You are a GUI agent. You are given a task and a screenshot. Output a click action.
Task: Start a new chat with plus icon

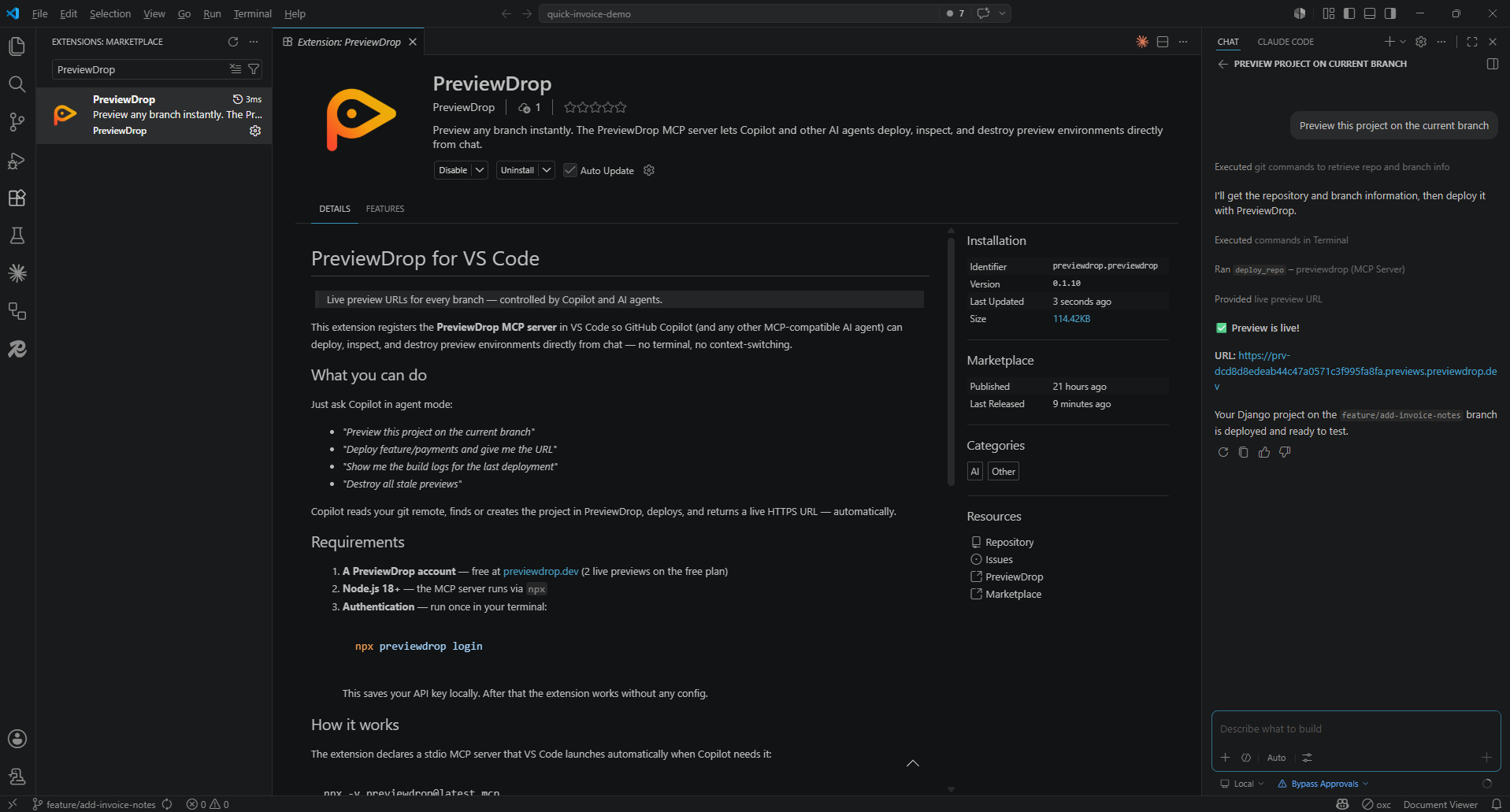(x=1389, y=42)
